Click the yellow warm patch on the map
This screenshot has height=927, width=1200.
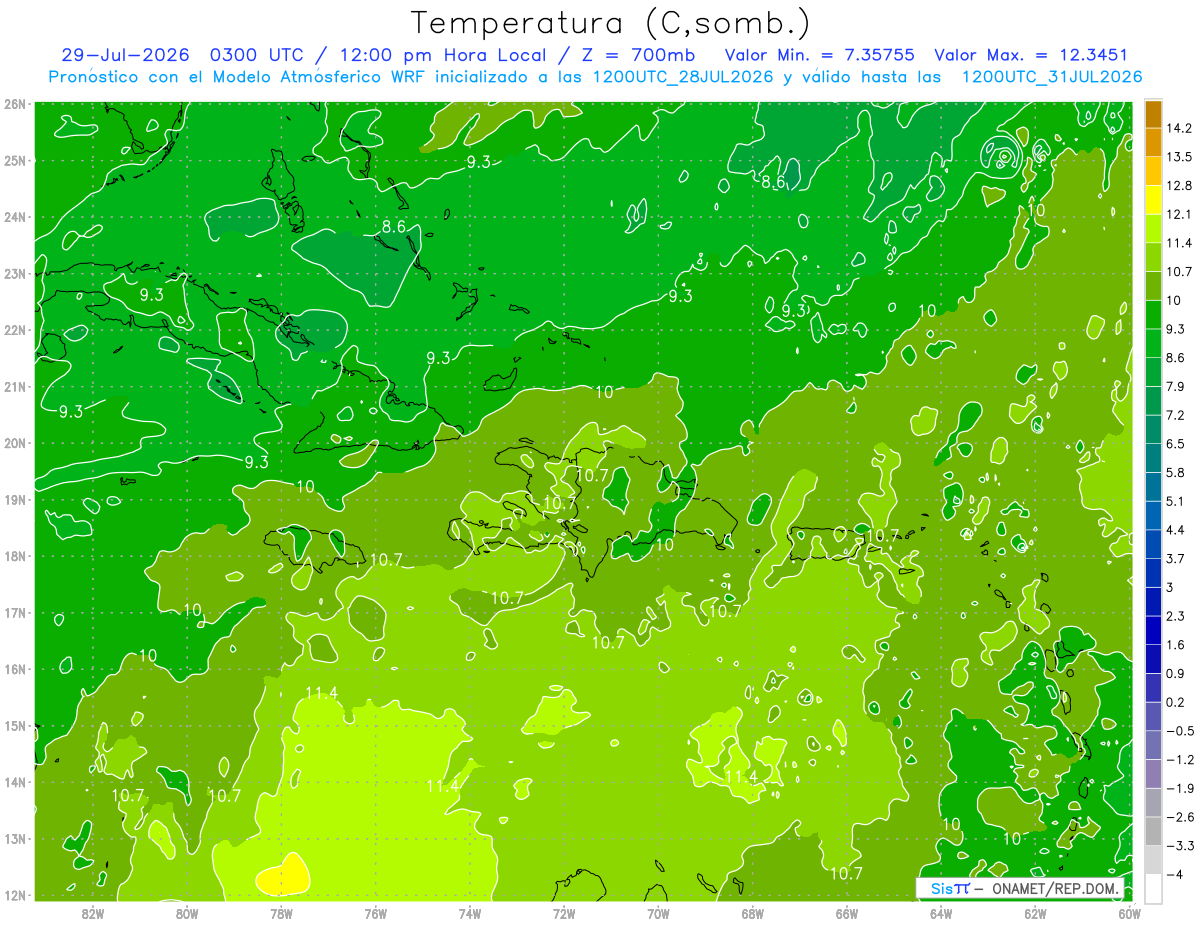point(283,877)
